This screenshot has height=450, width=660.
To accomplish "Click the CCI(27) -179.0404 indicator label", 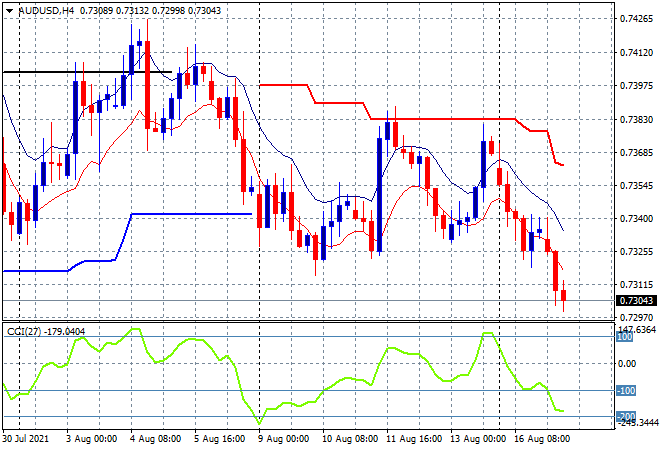I will click(46, 332).
